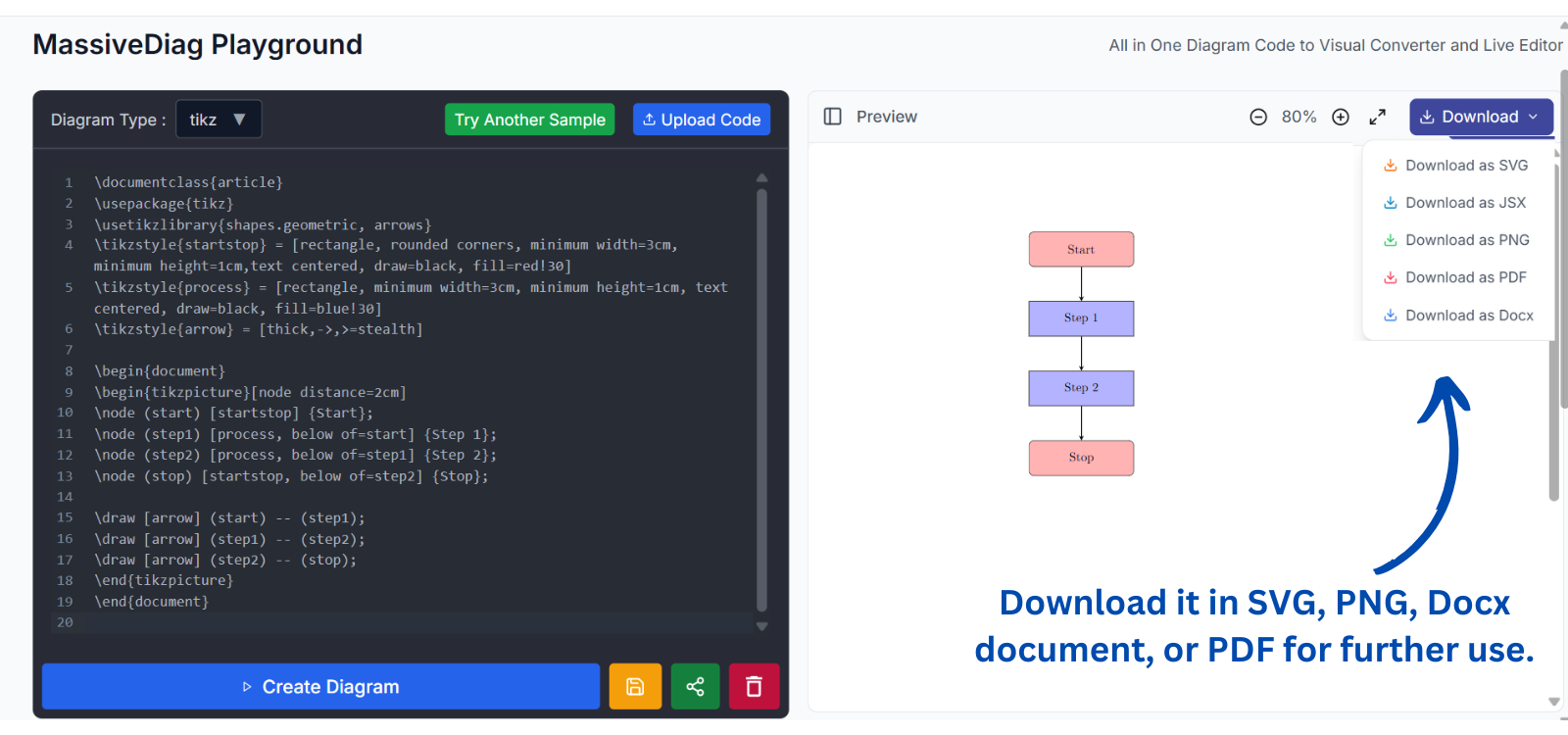Click the code editor scroll up arrow
The image size is (1568, 735).
pos(761,178)
